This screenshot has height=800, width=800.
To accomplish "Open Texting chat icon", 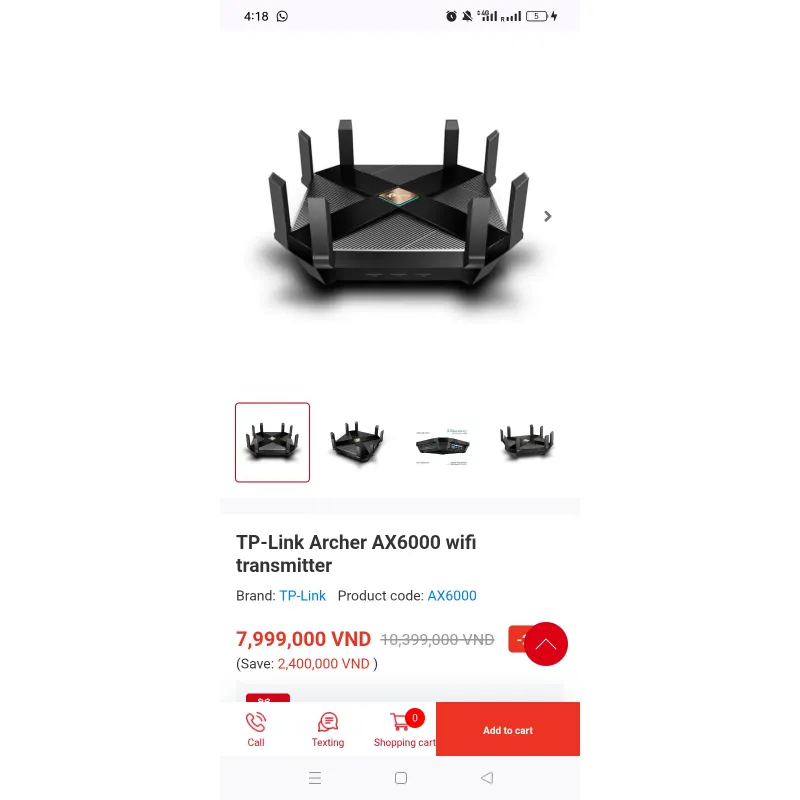I will tap(328, 722).
